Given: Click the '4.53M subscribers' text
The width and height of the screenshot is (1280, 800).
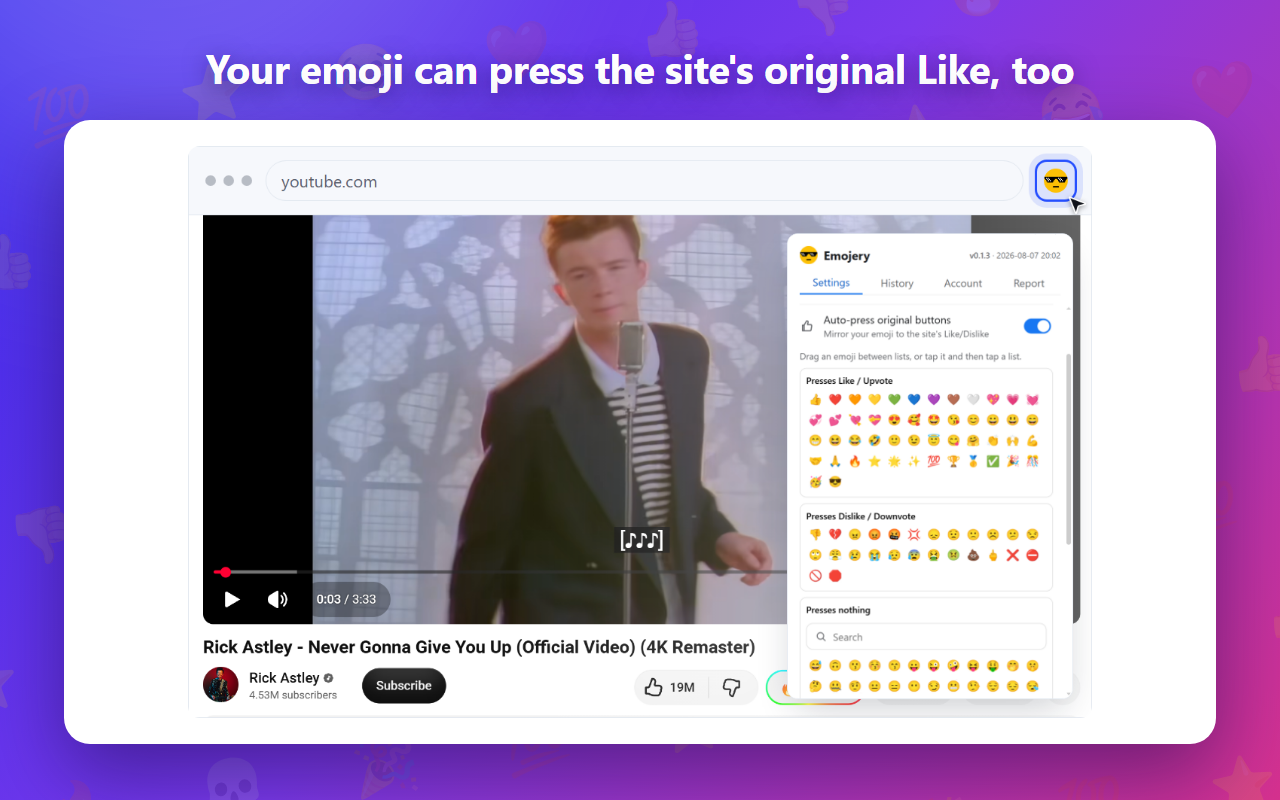Looking at the screenshot, I should [x=293, y=695].
